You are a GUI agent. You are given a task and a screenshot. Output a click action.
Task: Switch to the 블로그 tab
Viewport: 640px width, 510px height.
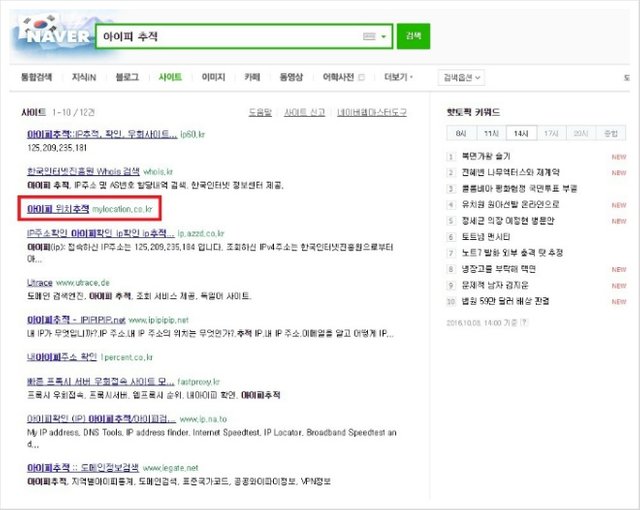127,77
